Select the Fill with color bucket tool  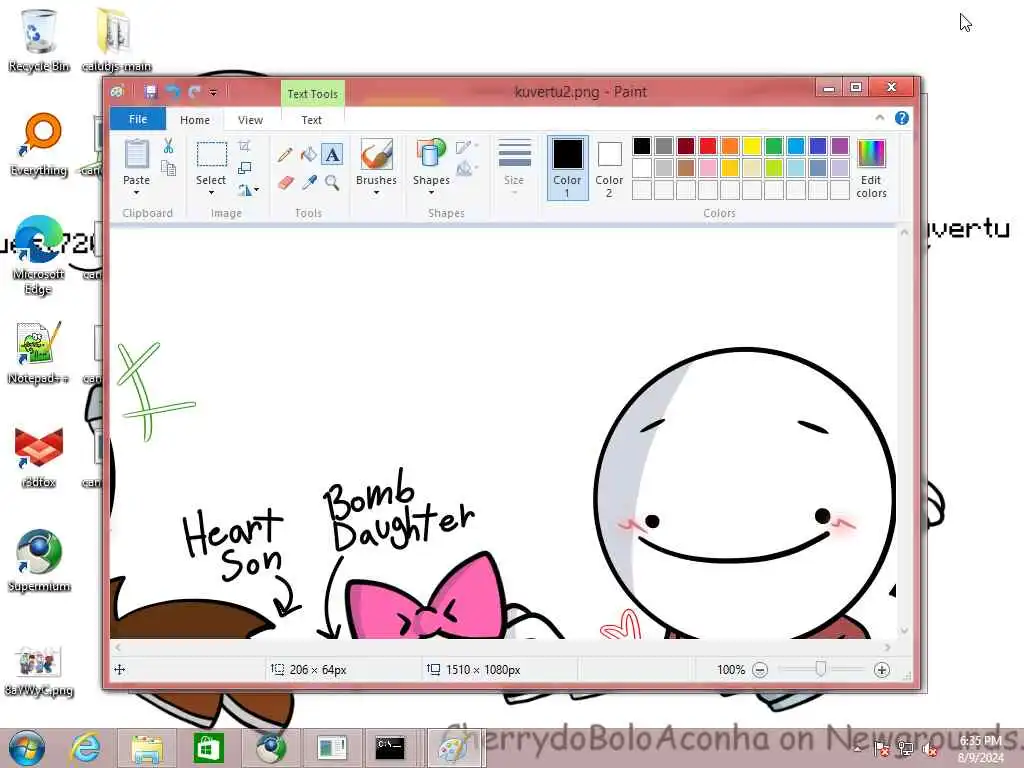308,155
